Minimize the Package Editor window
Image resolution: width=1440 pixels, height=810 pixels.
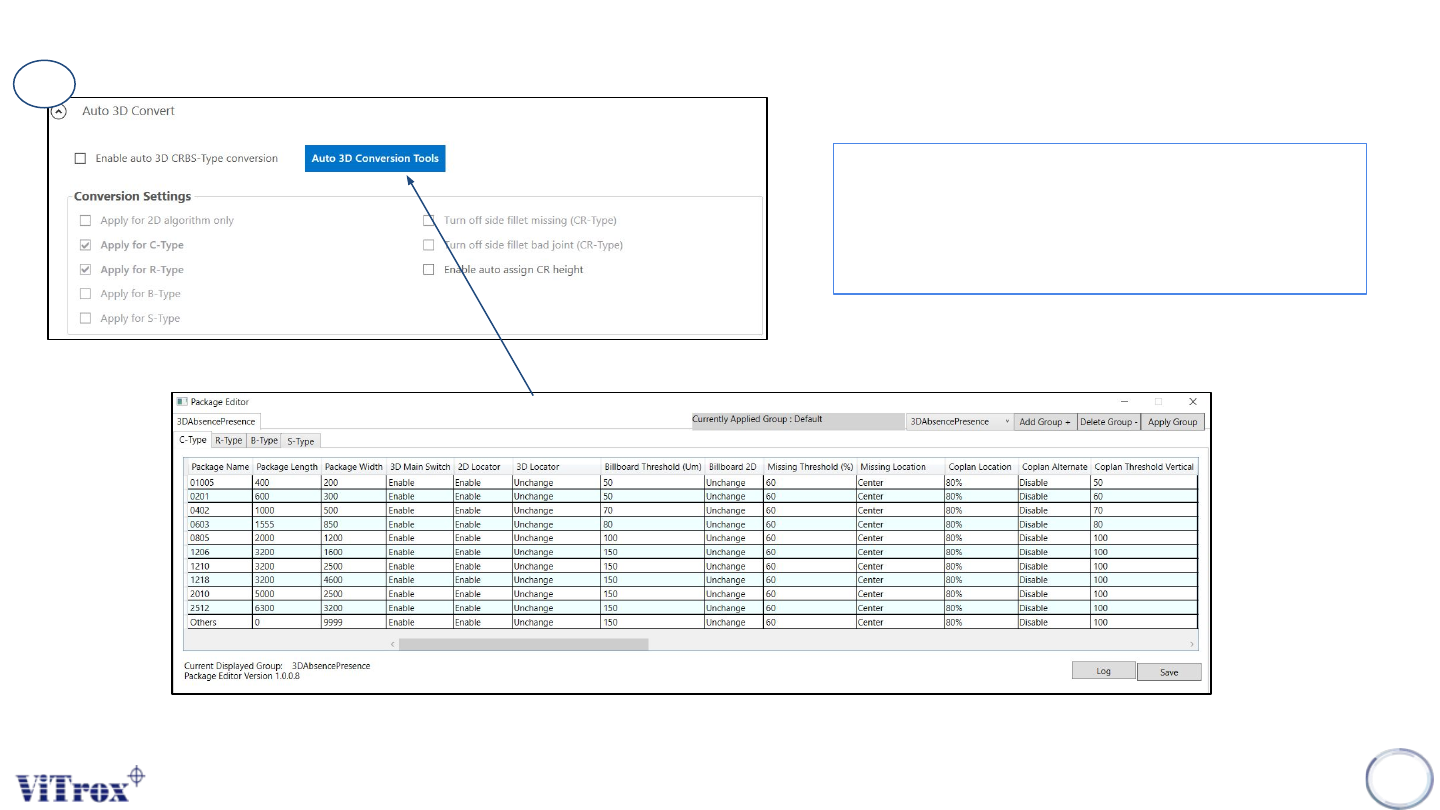pyautogui.click(x=1124, y=401)
